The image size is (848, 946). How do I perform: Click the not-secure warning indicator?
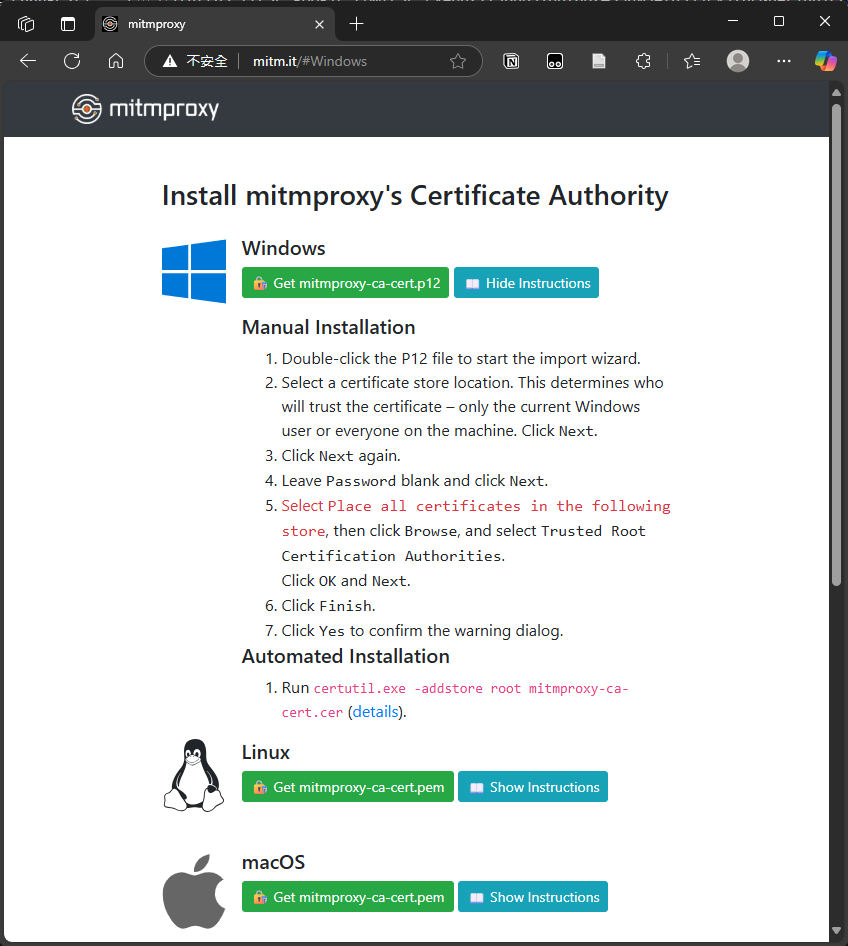[195, 61]
